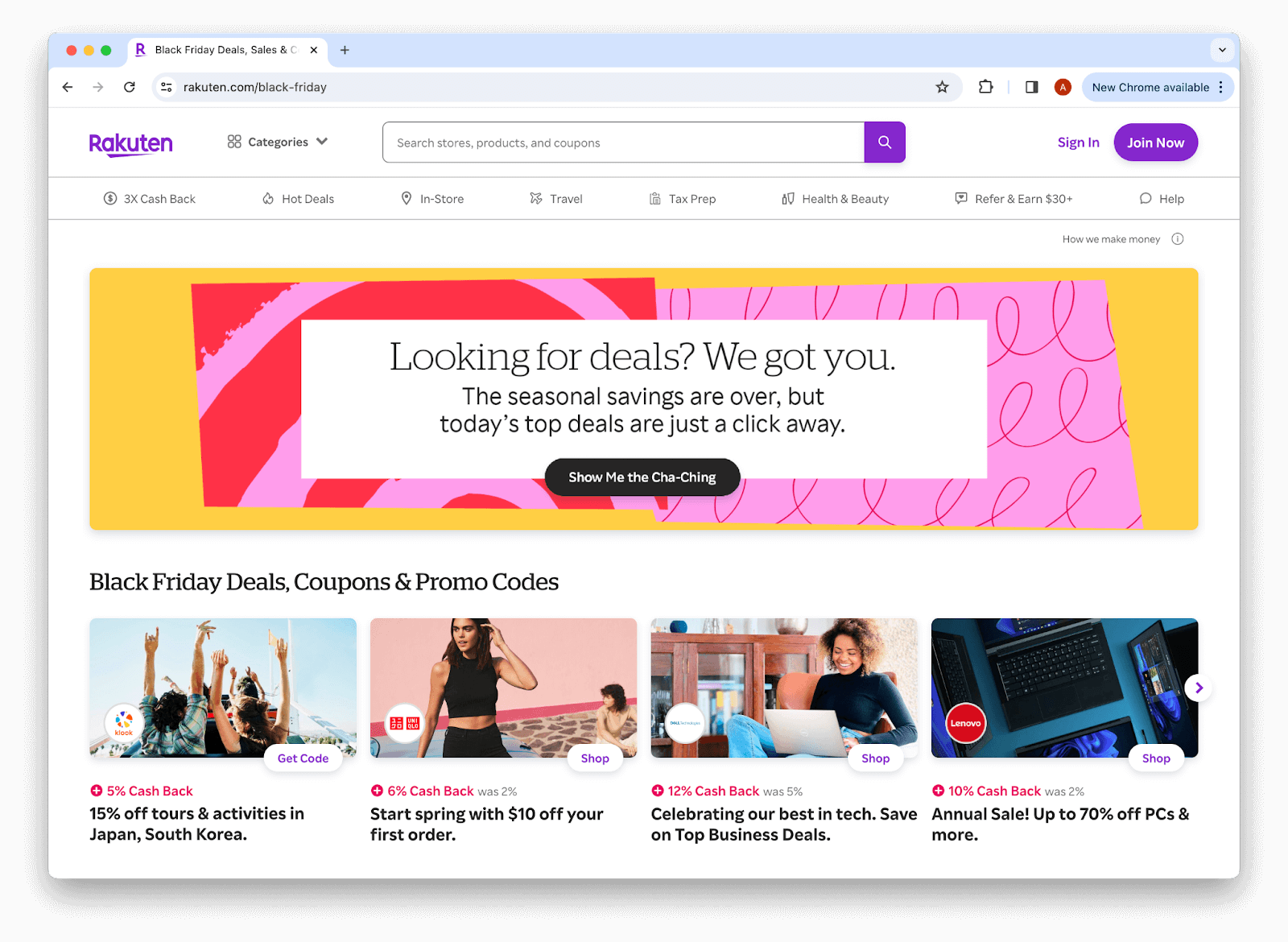
Task: Open site information icon in address bar
Action: (x=167, y=87)
